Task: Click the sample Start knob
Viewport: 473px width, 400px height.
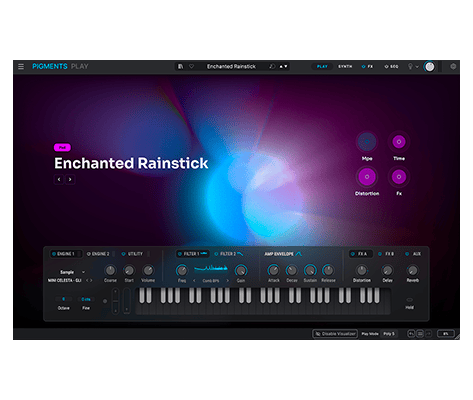Action: [x=129, y=270]
